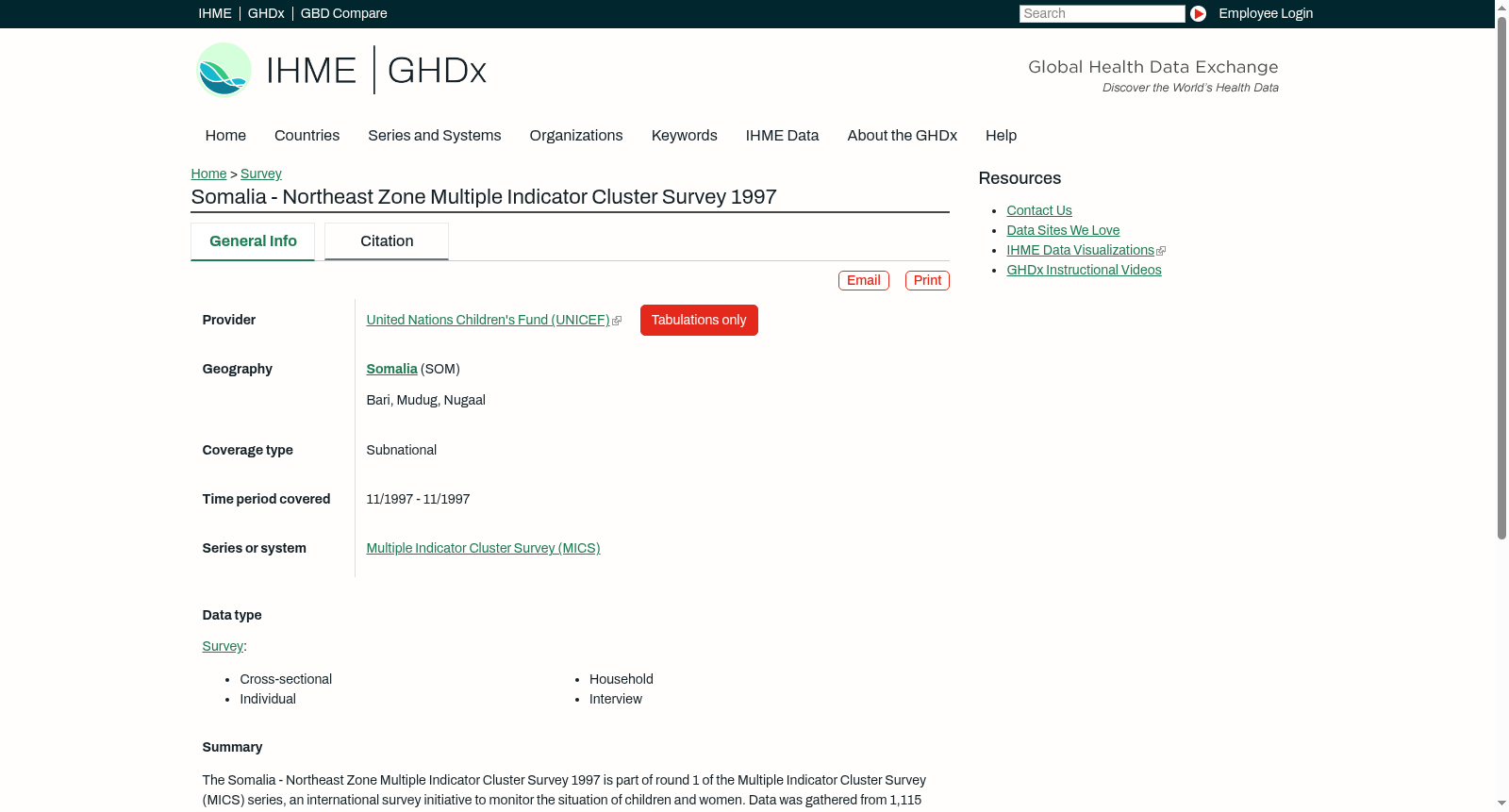This screenshot has height=812, width=1509.
Task: Open GHDx Instructional Videos link
Action: pos(1084,270)
